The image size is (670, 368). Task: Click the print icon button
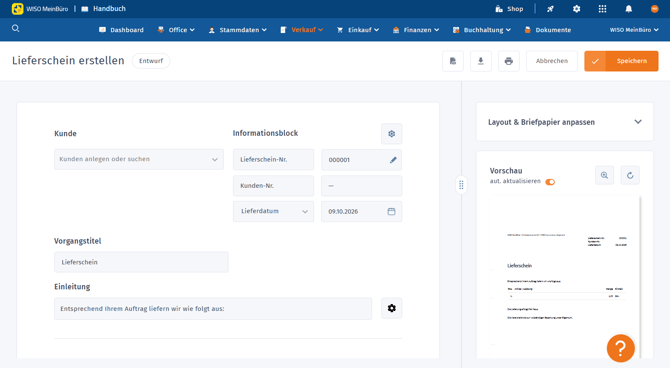(x=508, y=61)
